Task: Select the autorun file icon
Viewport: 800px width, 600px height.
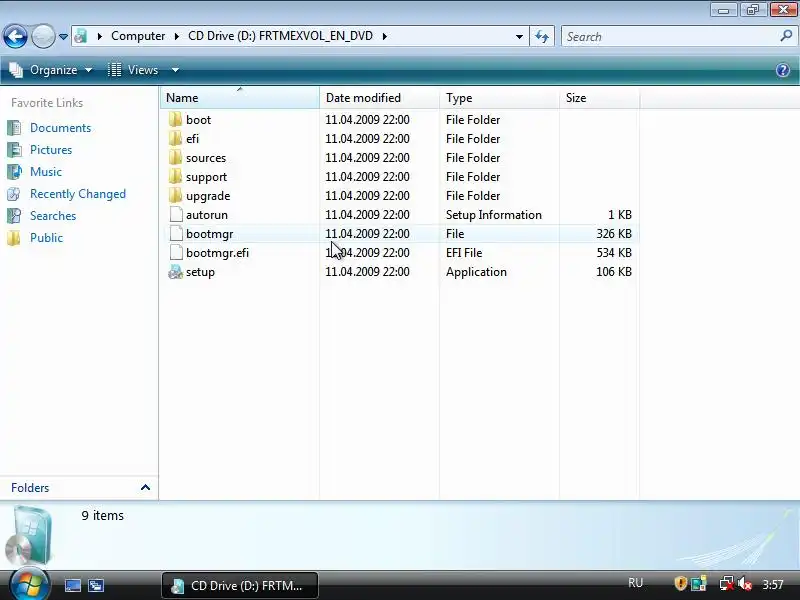Action: click(176, 214)
